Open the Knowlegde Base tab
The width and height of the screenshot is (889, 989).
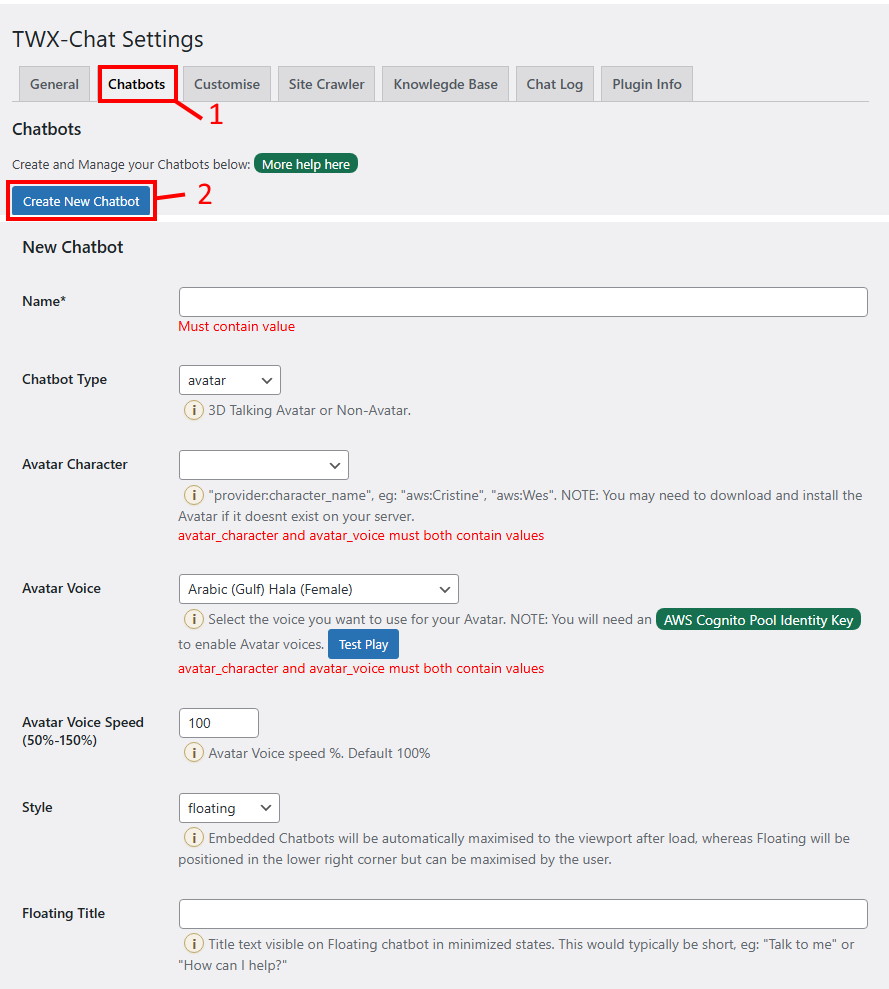[445, 84]
